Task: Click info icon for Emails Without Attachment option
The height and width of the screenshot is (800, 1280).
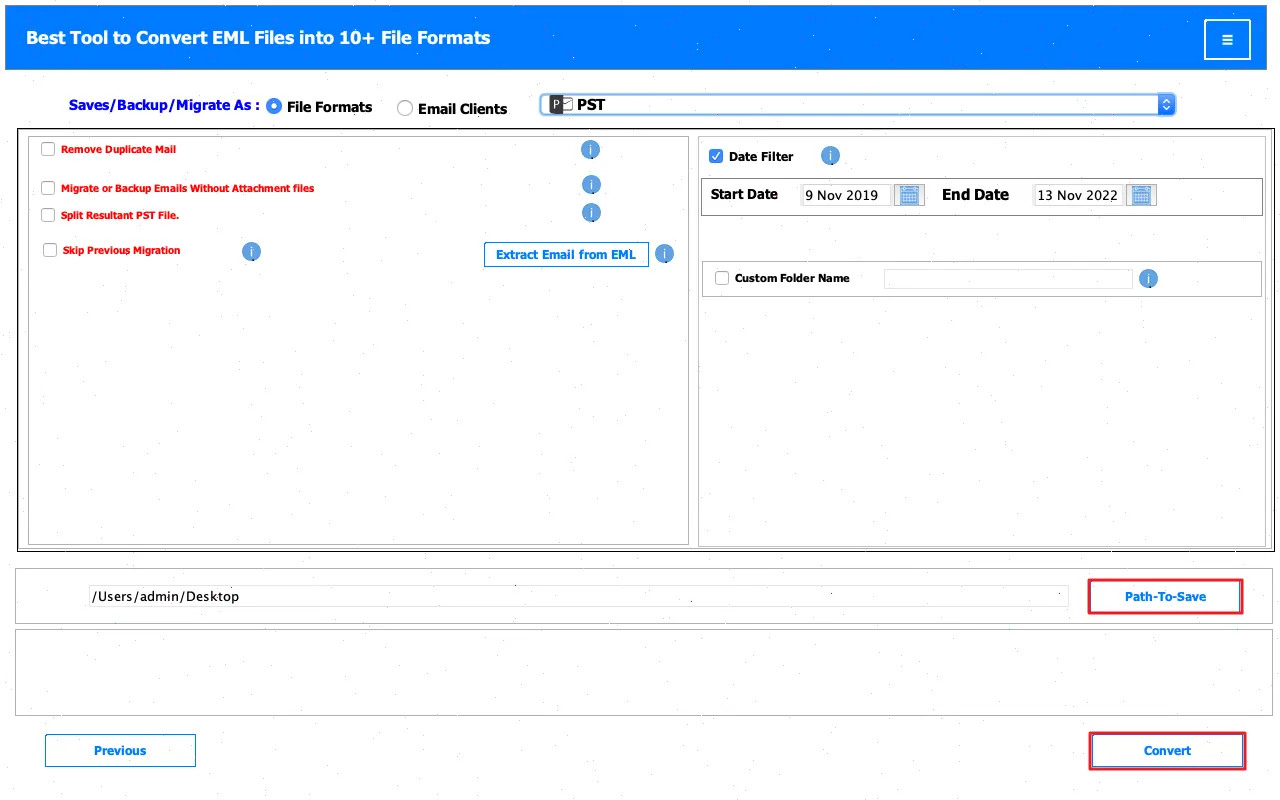Action: coord(591,185)
